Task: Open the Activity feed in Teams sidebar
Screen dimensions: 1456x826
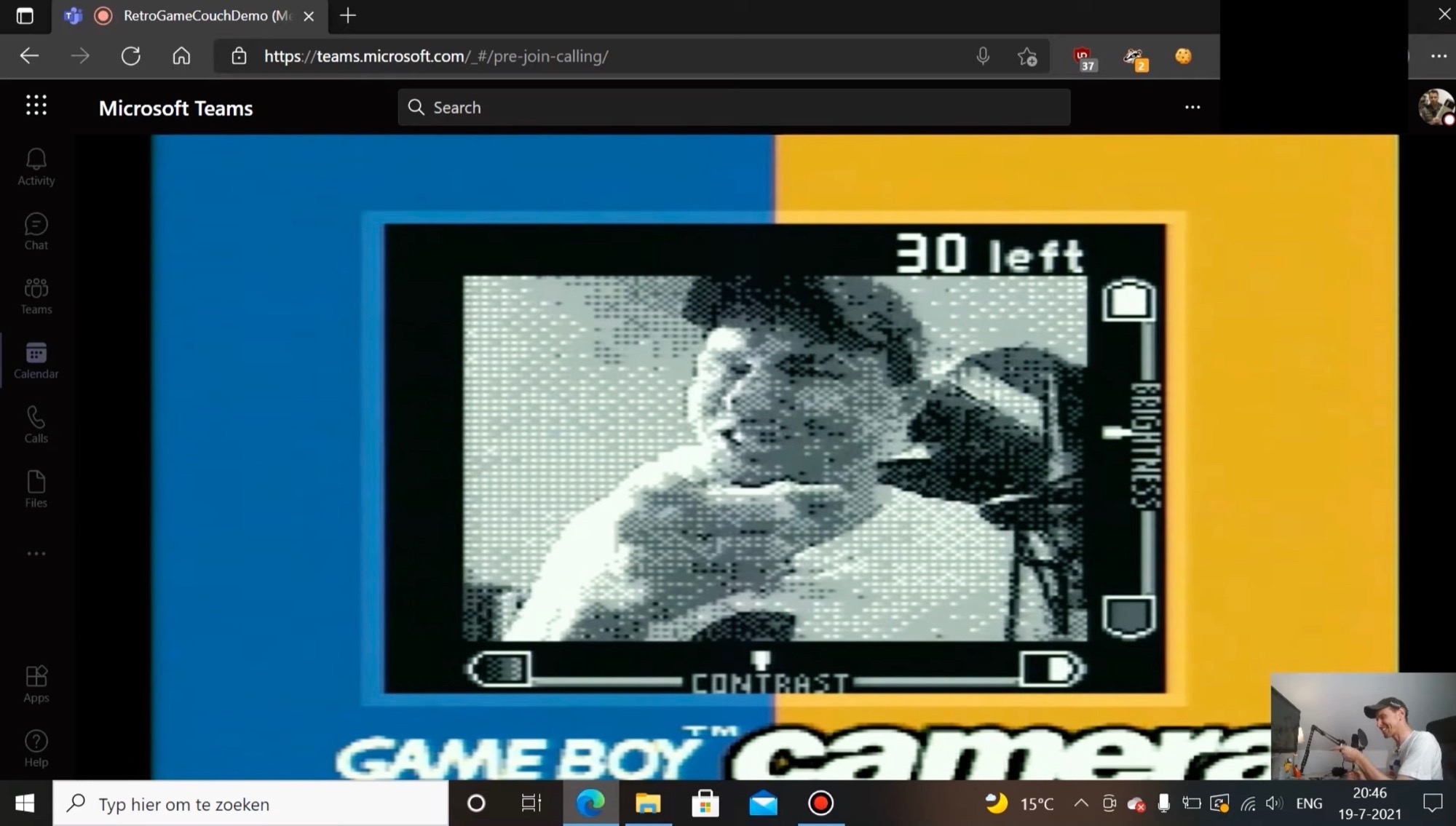Action: [x=36, y=167]
